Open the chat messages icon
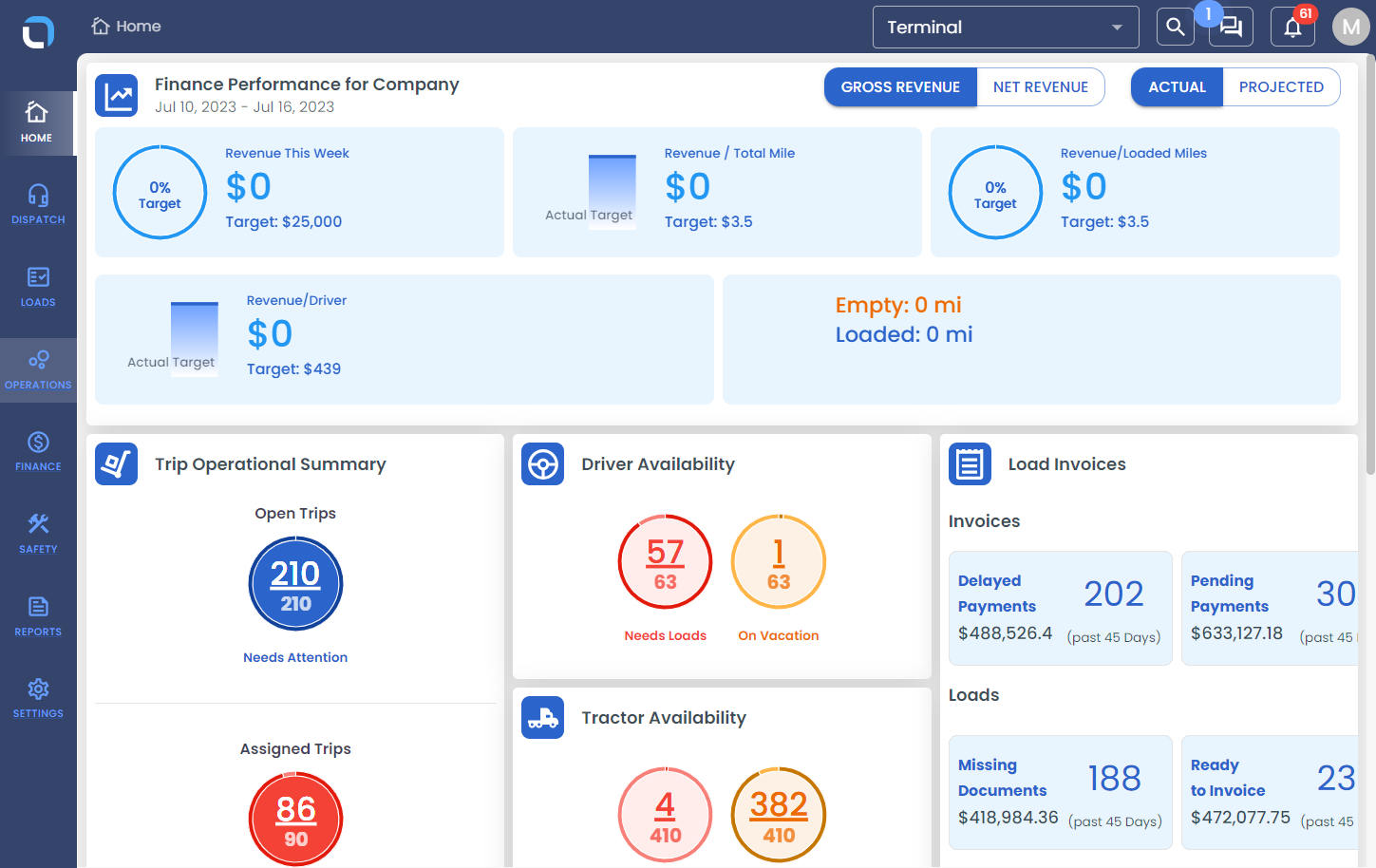1376x868 pixels. [x=1231, y=27]
